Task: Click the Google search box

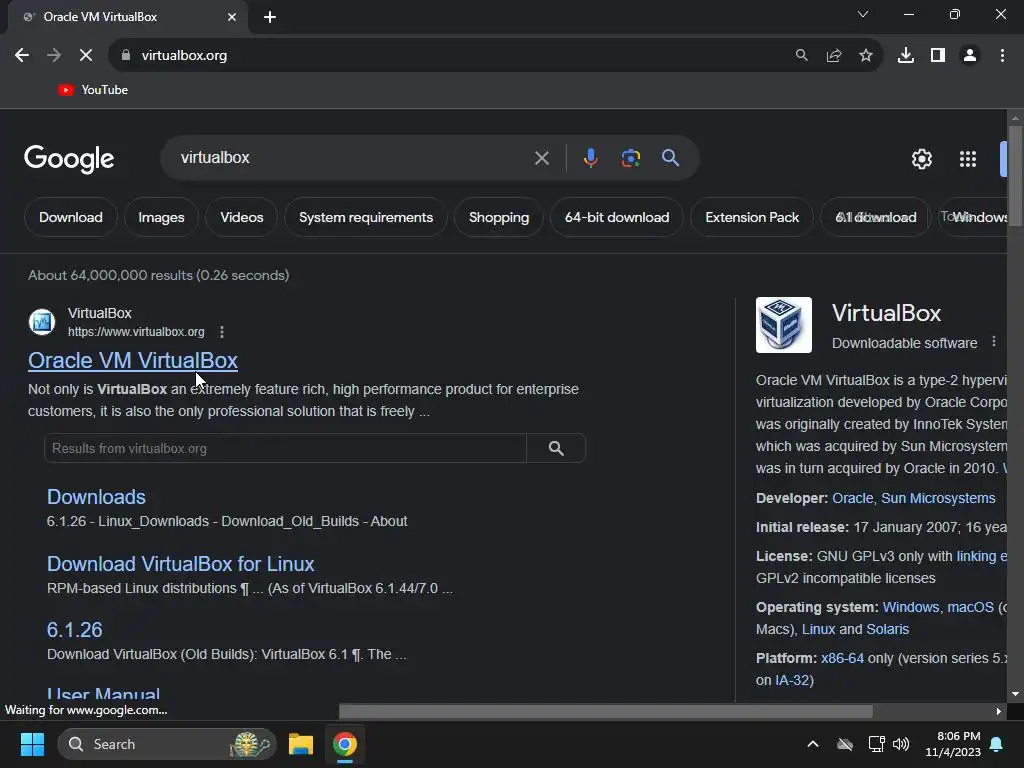Action: pyautogui.click(x=353, y=158)
